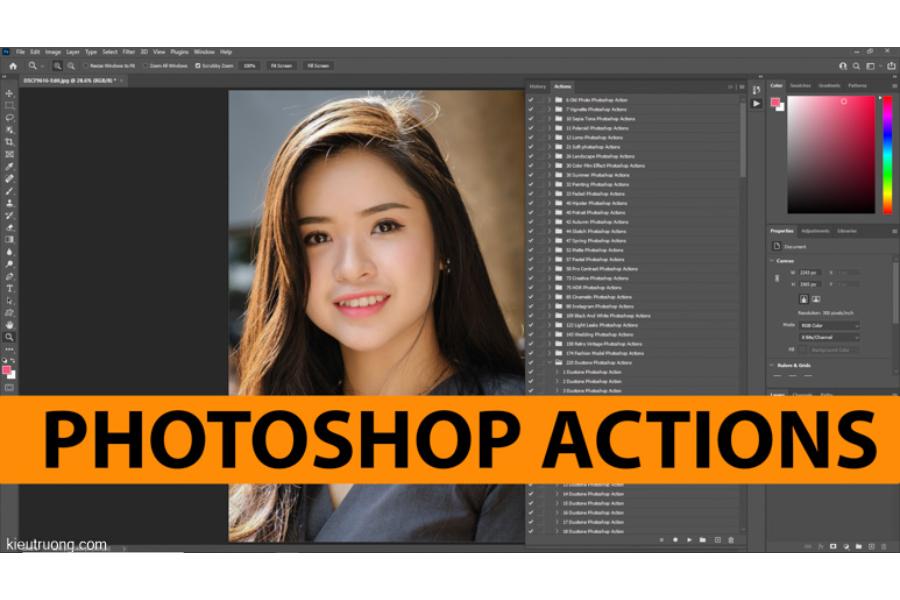Select the Zoom tool in the toolbox
This screenshot has height=600, width=900.
tap(9, 337)
